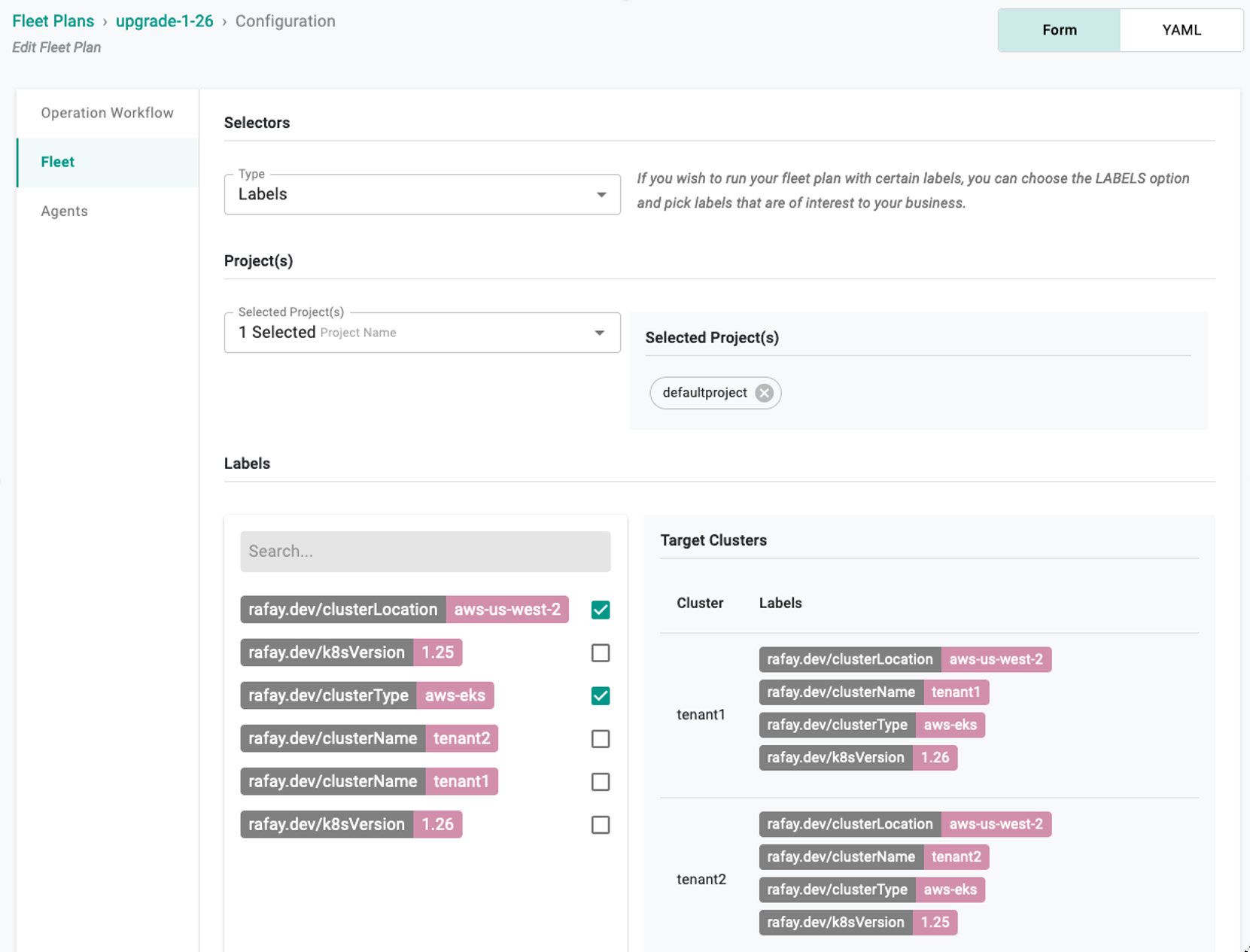Click tenant1 cluster name in Target Clusters
Screen dimensions: 1250x952
click(701, 714)
